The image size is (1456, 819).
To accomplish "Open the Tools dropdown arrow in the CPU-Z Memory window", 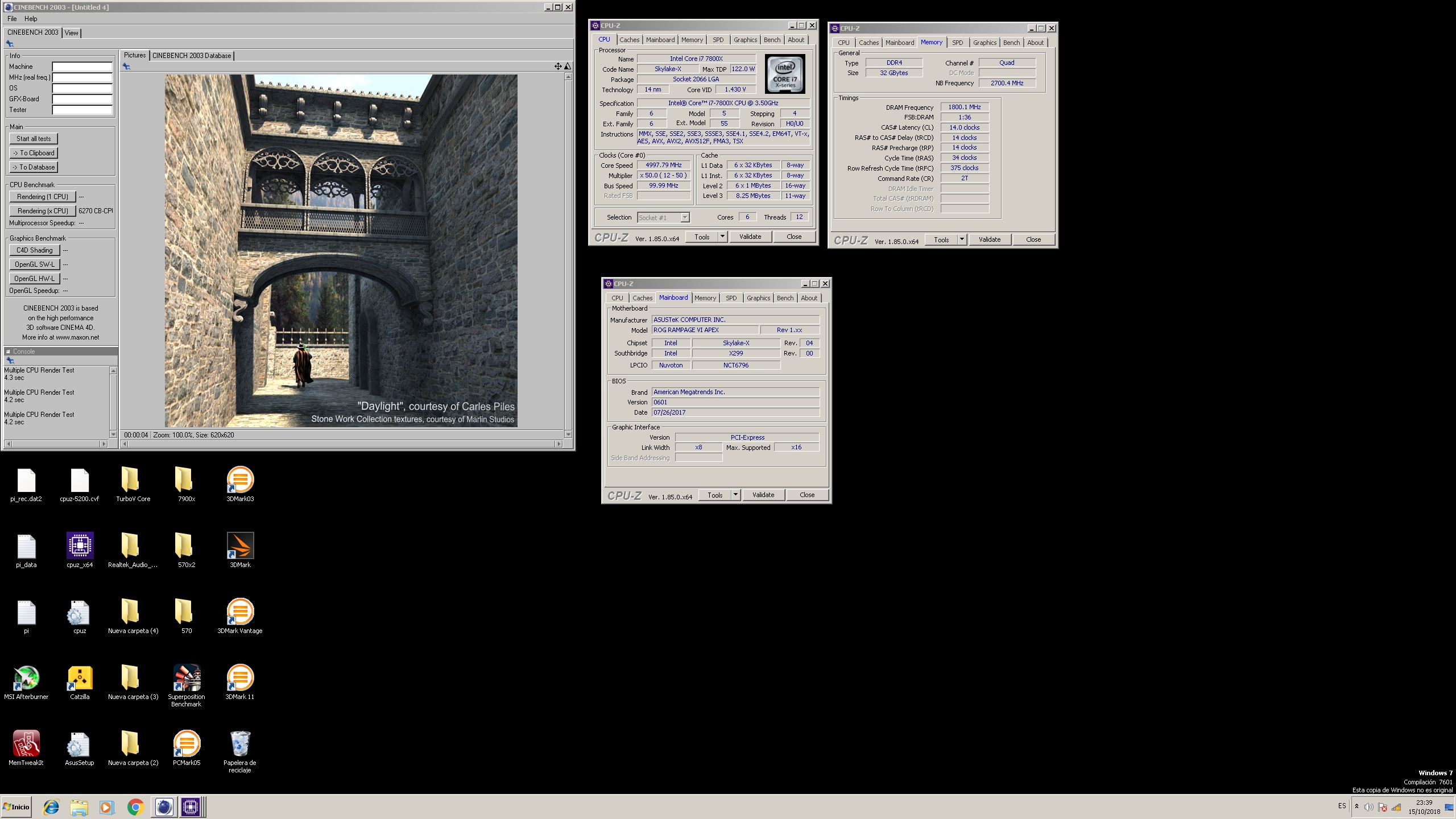I will 962,239.
